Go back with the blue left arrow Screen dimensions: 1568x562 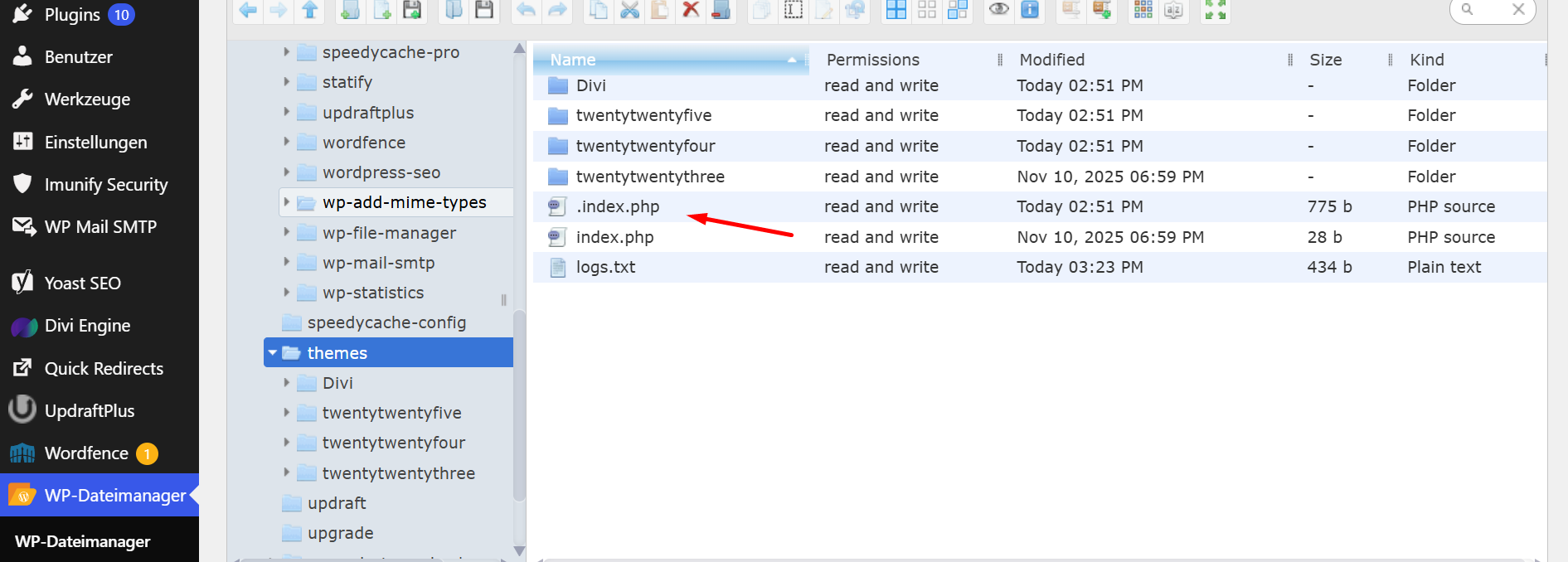click(248, 10)
